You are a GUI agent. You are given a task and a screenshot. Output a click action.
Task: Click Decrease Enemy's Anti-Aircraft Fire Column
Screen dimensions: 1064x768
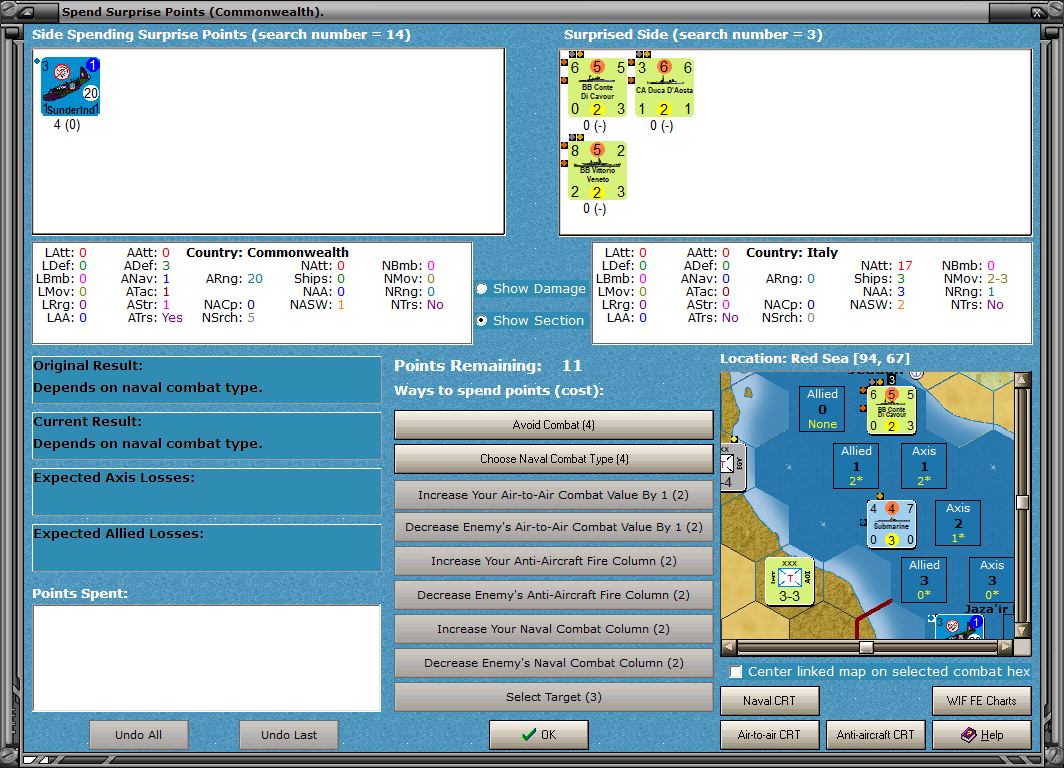point(554,595)
